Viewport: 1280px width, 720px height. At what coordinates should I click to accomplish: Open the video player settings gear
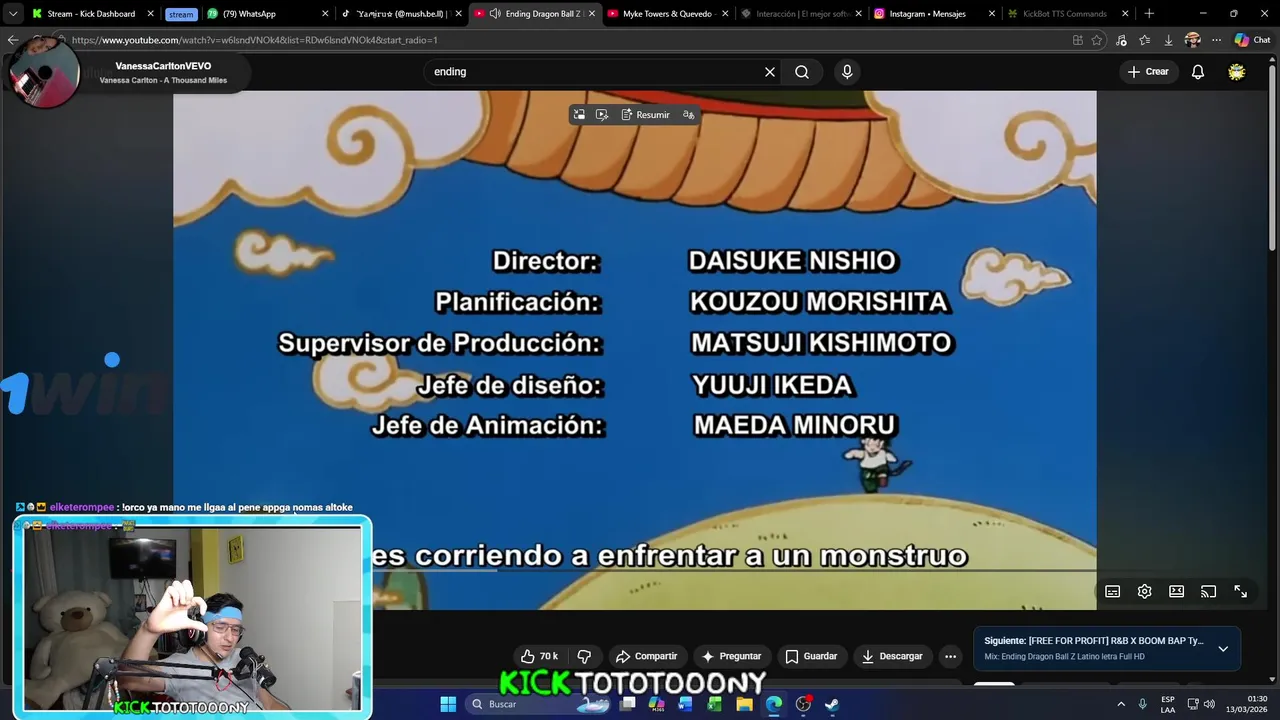[1144, 591]
